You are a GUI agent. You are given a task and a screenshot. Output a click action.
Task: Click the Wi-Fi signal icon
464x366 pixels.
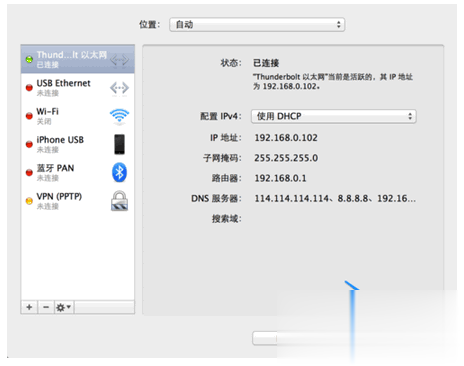tap(119, 116)
